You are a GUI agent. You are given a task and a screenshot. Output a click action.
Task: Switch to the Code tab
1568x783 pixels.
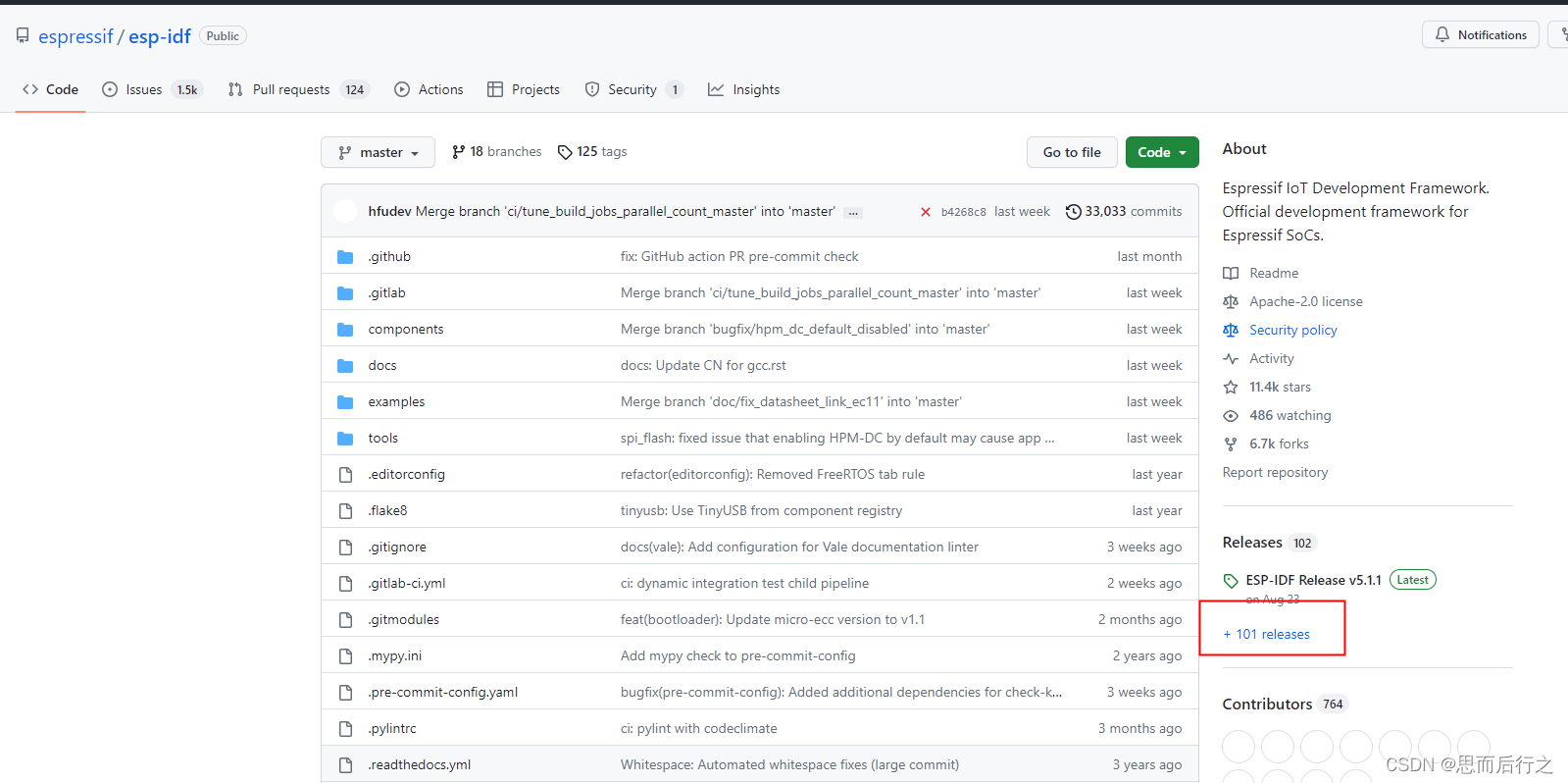(51, 89)
